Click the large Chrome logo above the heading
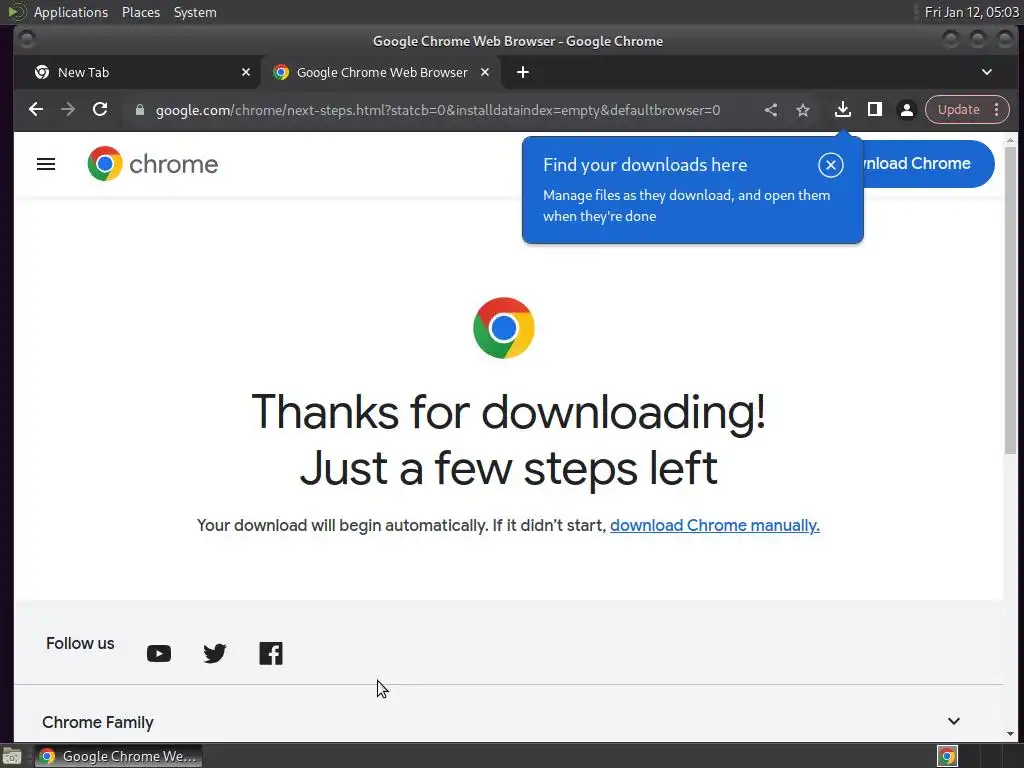1024x768 pixels. click(x=504, y=328)
